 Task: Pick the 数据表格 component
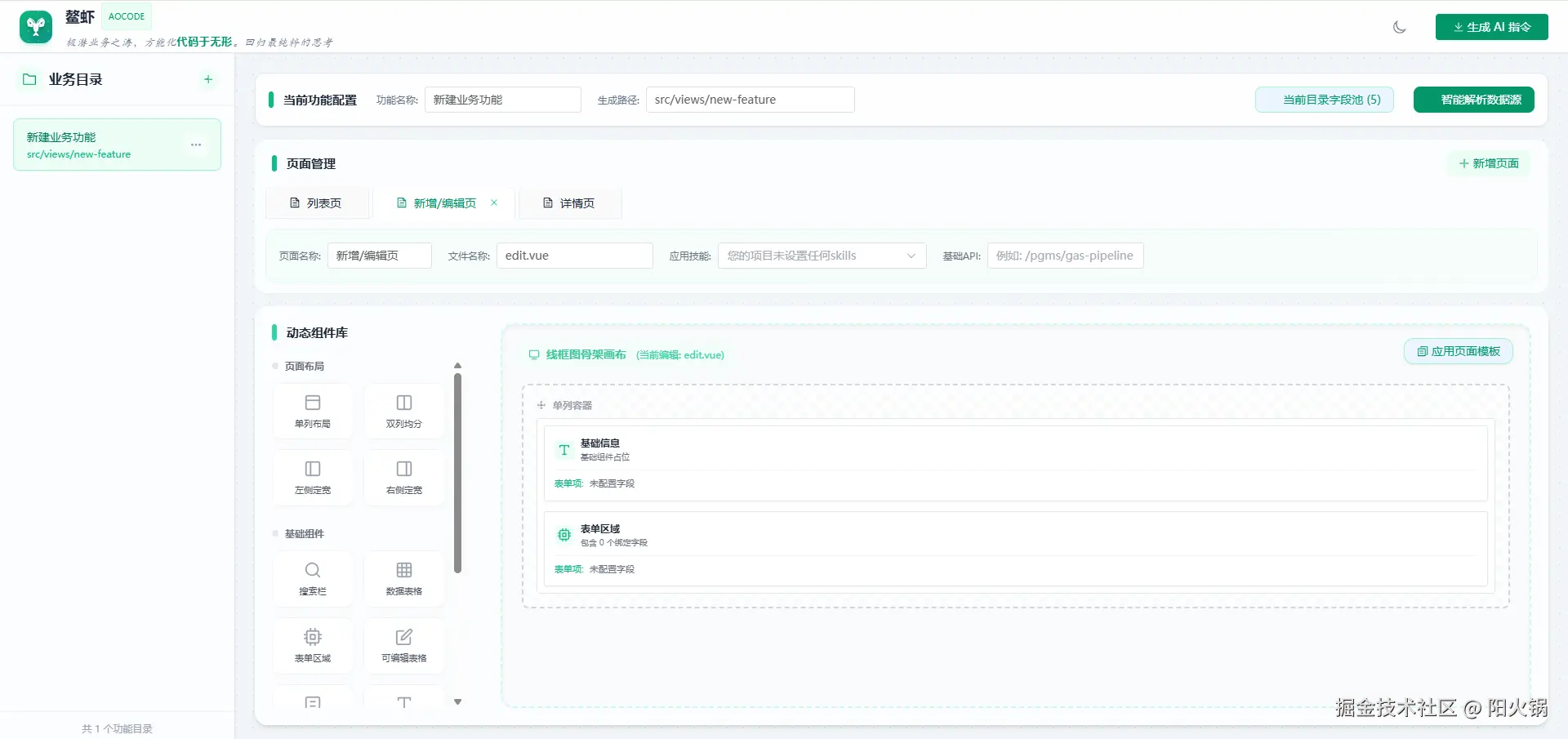tap(404, 579)
